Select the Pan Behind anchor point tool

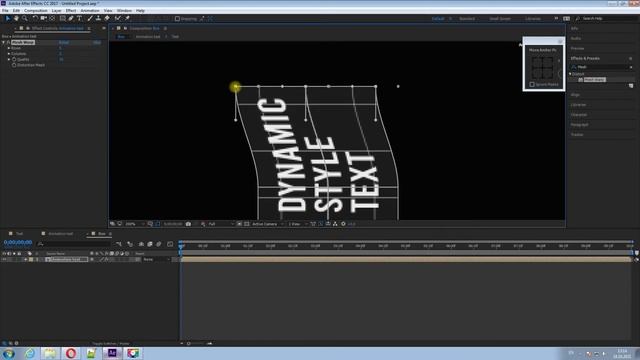[52, 18]
